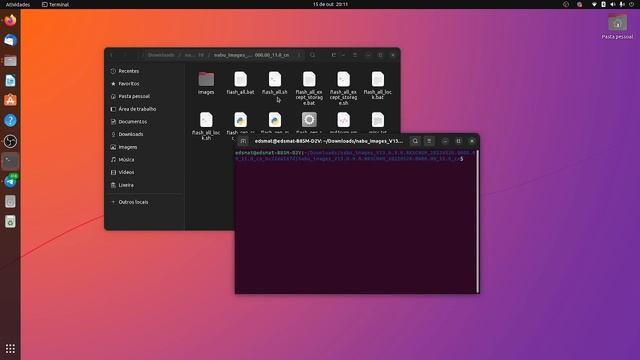Click the Wi-Fi icon in system tray
The width and height of the screenshot is (640, 360).
click(x=594, y=4)
